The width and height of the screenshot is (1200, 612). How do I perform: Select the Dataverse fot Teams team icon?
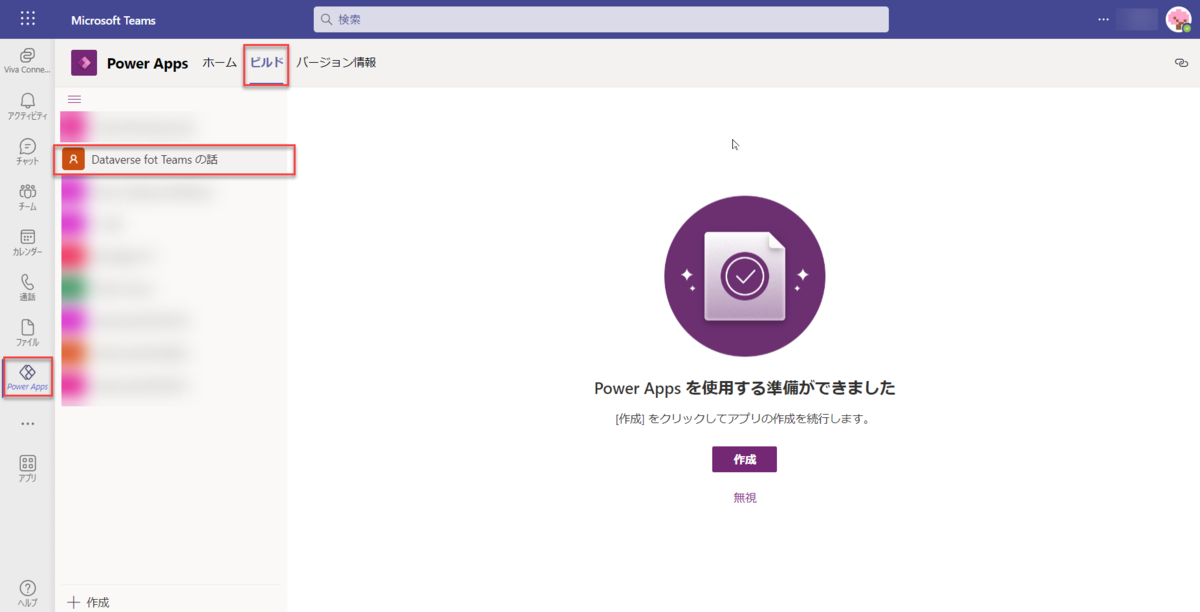[73, 159]
